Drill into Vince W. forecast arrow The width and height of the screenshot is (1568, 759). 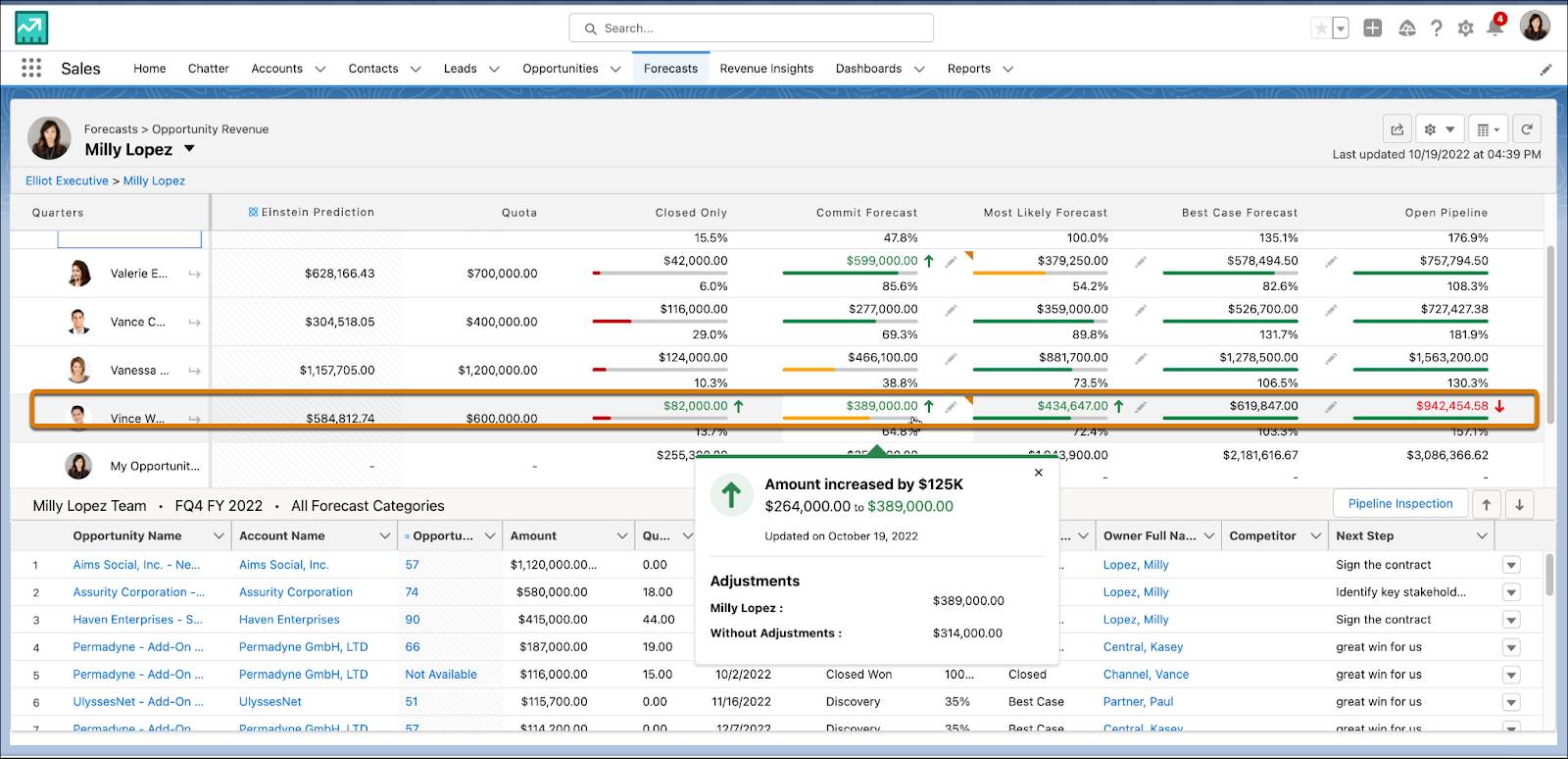pos(194,419)
